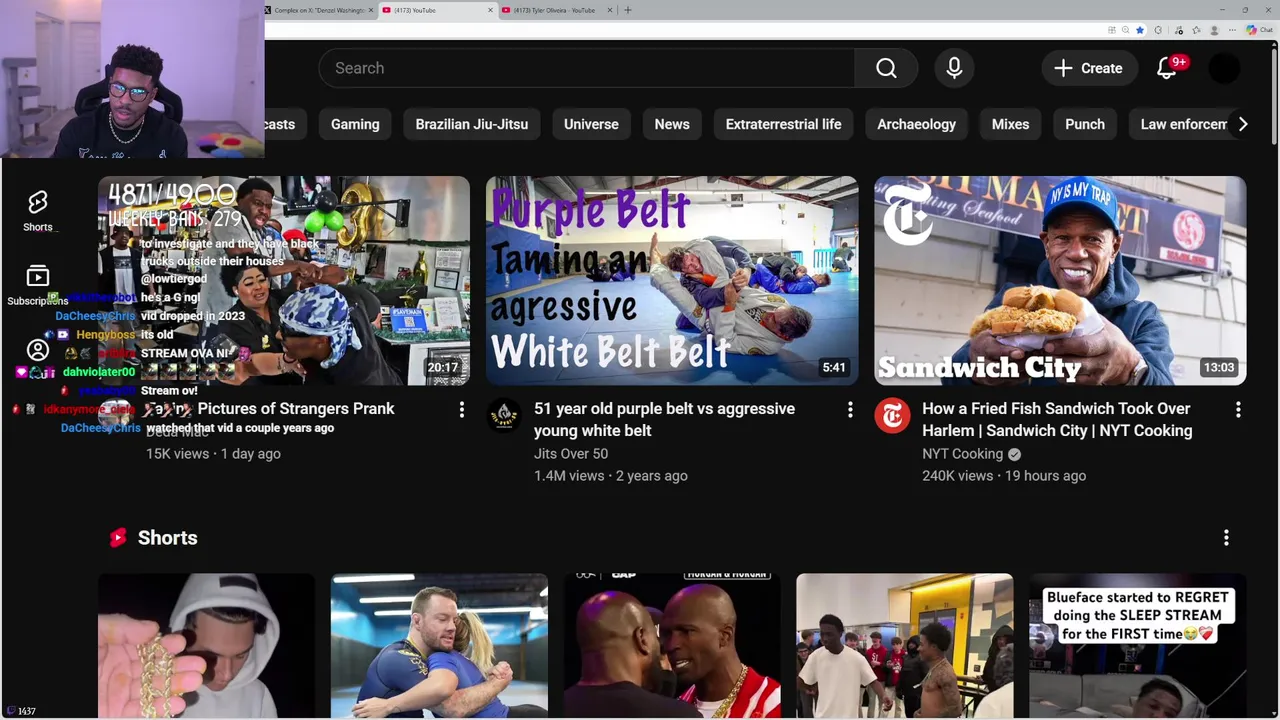Filter by the News chip
1280x720 pixels.
672,124
